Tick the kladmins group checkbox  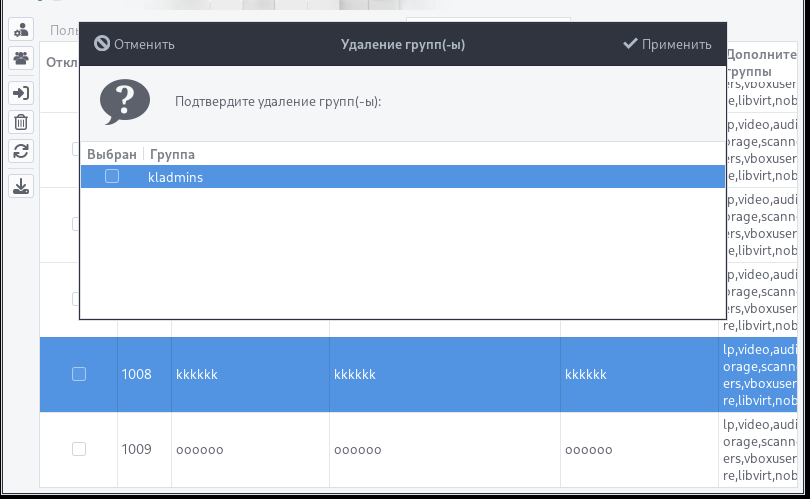click(x=112, y=177)
